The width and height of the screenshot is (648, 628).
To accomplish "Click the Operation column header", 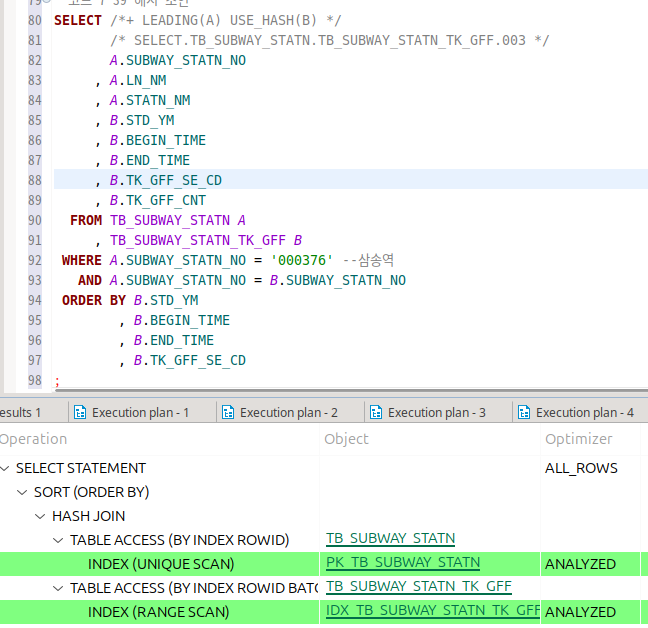I will (34, 438).
